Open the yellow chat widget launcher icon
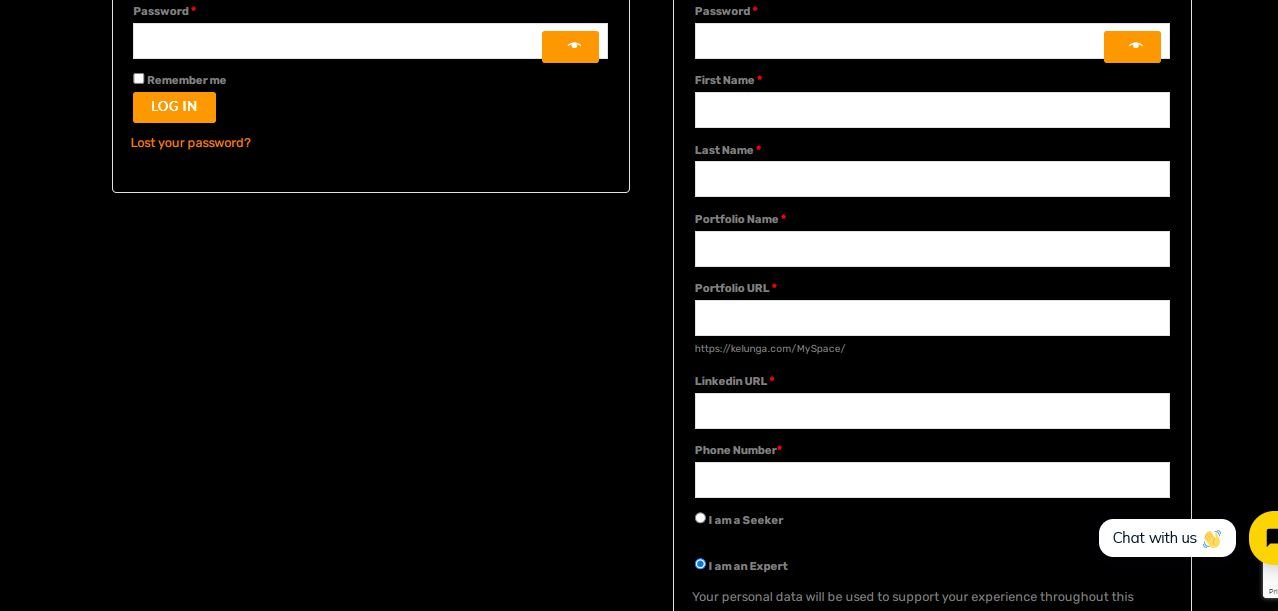 point(1265,538)
